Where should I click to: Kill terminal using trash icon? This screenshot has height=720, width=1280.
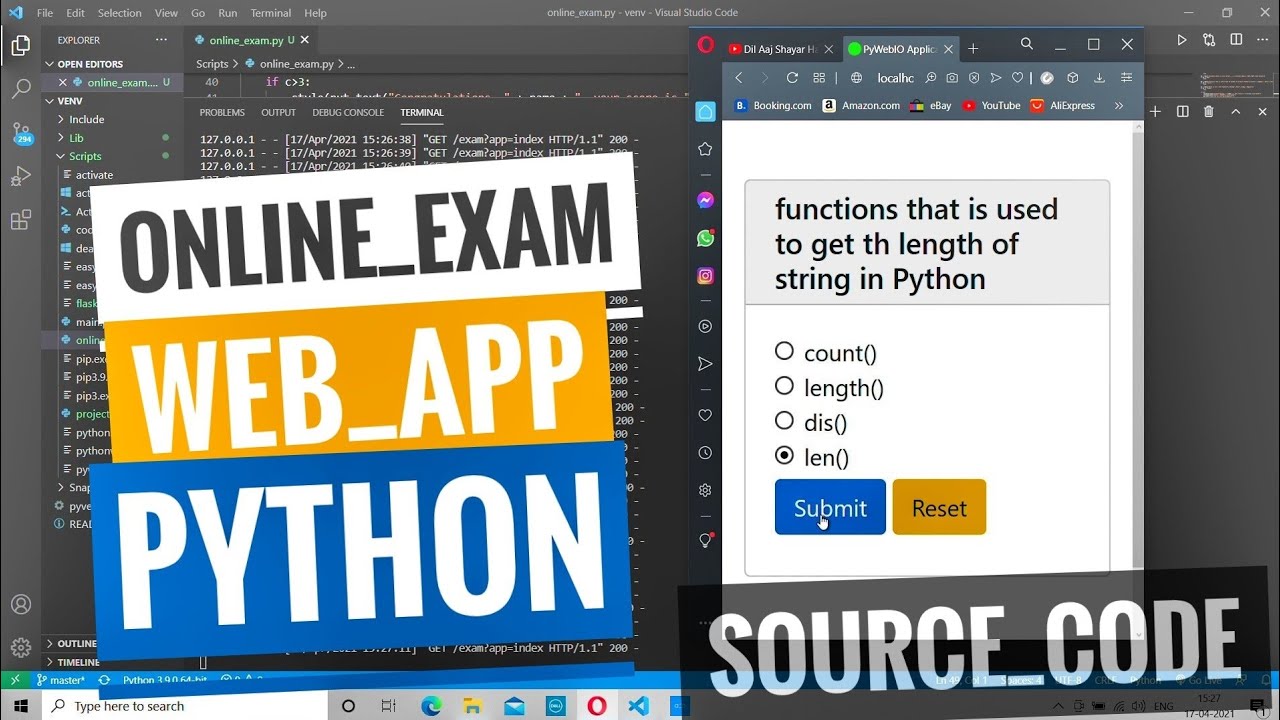(1208, 112)
